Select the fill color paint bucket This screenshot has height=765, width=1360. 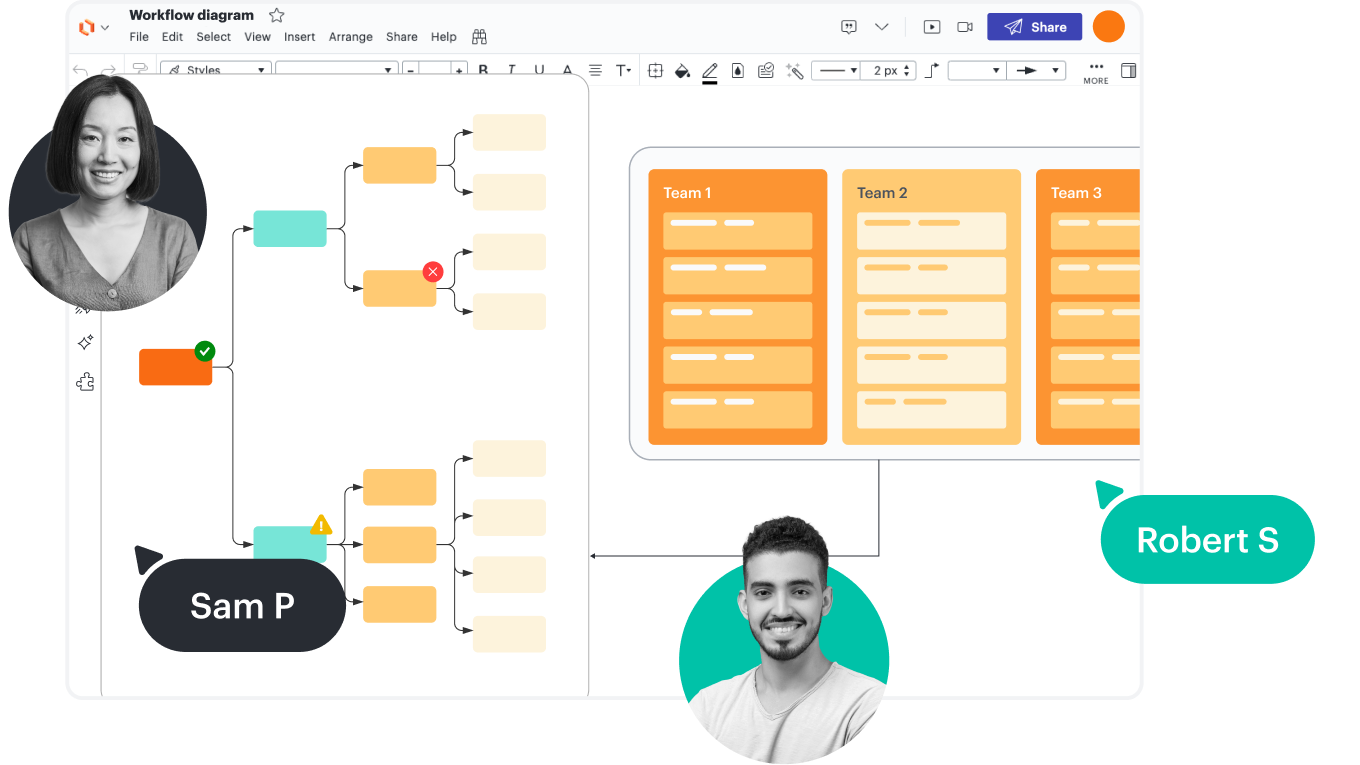682,71
